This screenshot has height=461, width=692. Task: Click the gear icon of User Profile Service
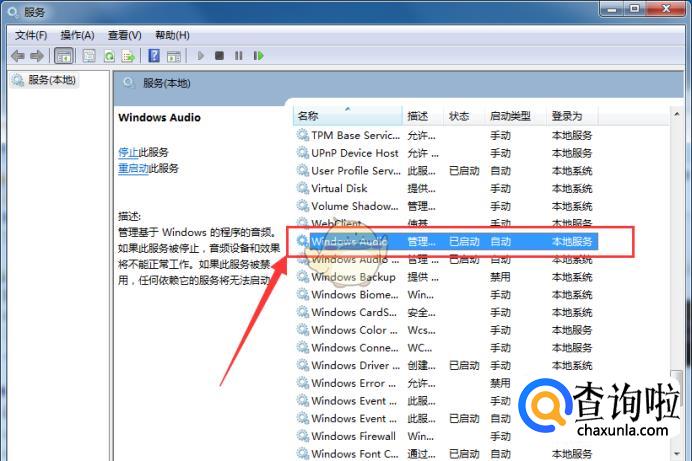(x=302, y=170)
